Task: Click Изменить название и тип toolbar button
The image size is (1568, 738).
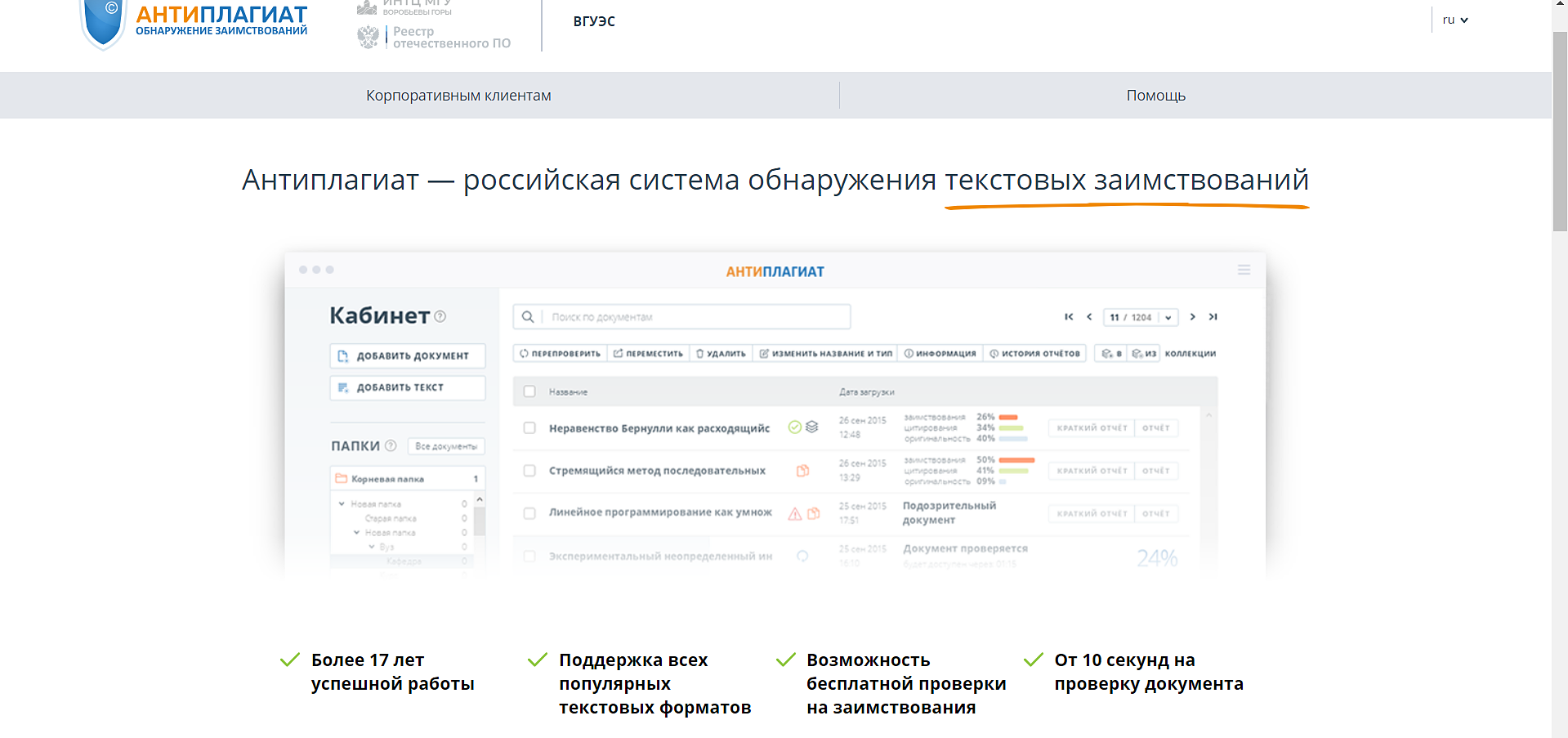Action: coord(825,354)
